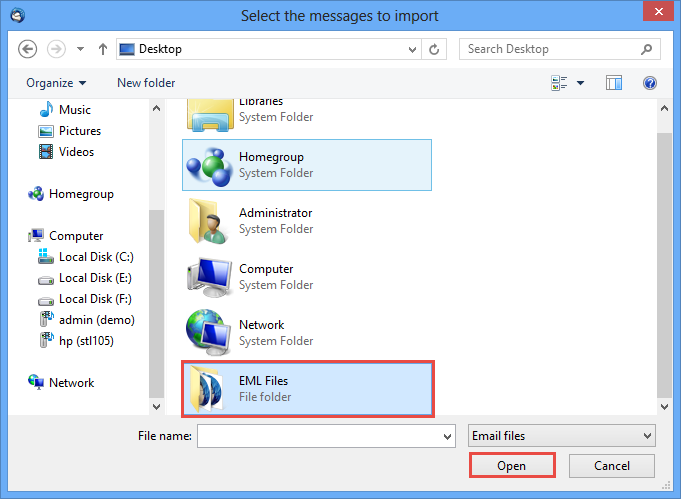Close the import dialog window

pos(658,12)
